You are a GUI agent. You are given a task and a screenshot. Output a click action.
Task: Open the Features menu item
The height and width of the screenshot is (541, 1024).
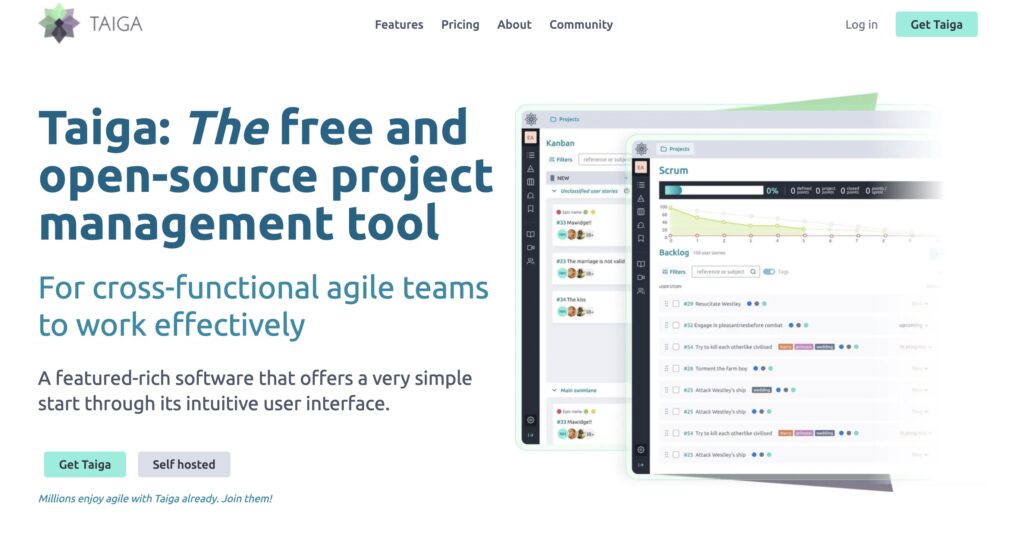pyautogui.click(x=399, y=25)
